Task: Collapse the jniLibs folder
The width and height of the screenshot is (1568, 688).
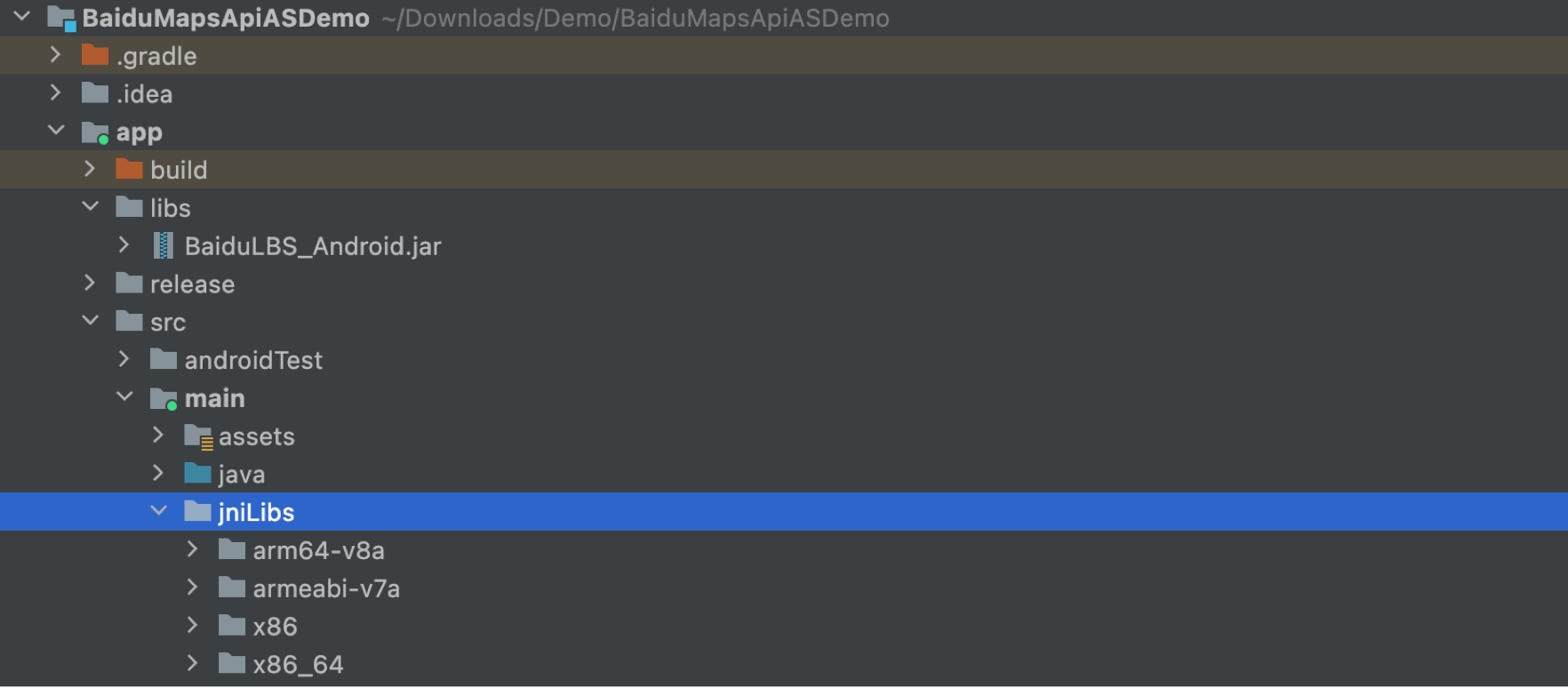Action: 158,511
